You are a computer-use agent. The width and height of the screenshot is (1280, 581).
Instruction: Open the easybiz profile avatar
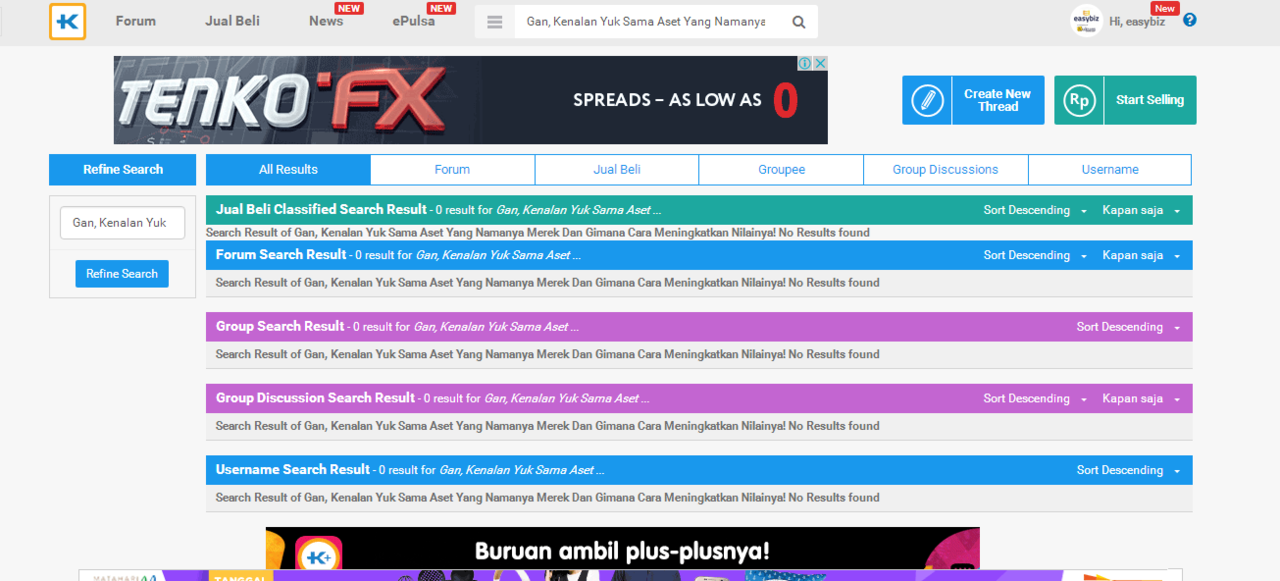pyautogui.click(x=1085, y=21)
